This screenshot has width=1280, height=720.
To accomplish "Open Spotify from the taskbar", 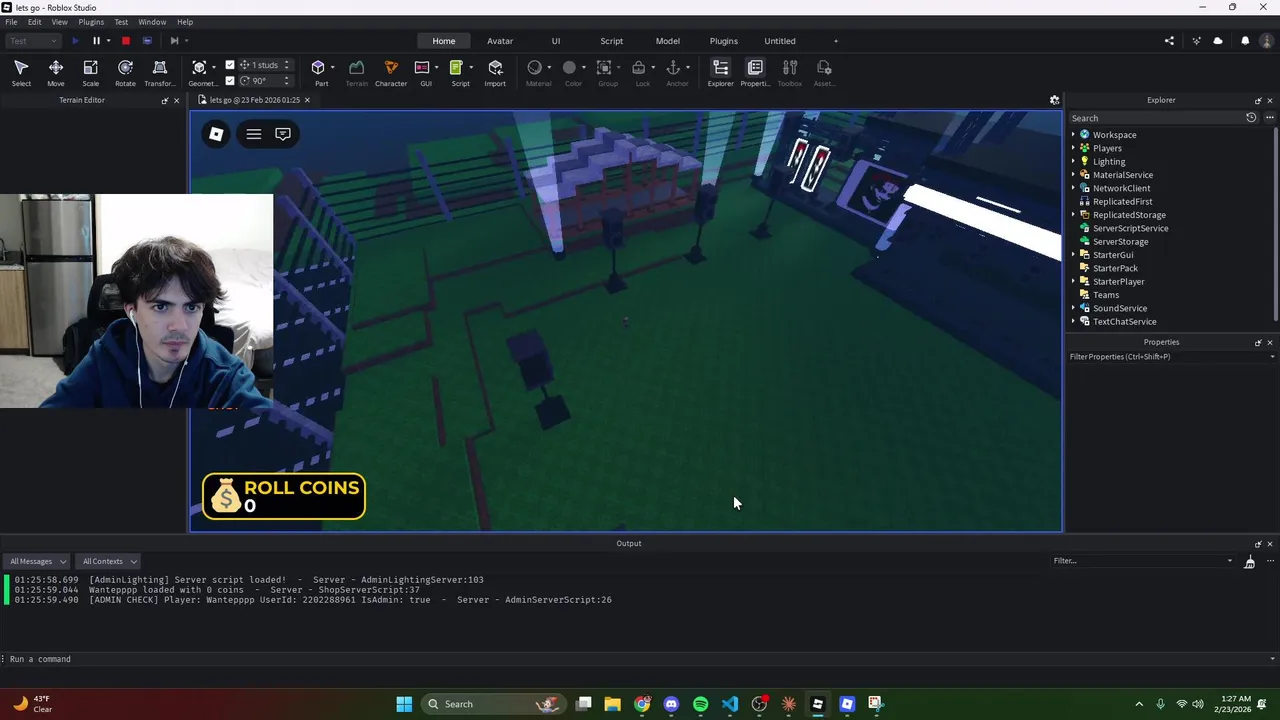I will coord(700,704).
